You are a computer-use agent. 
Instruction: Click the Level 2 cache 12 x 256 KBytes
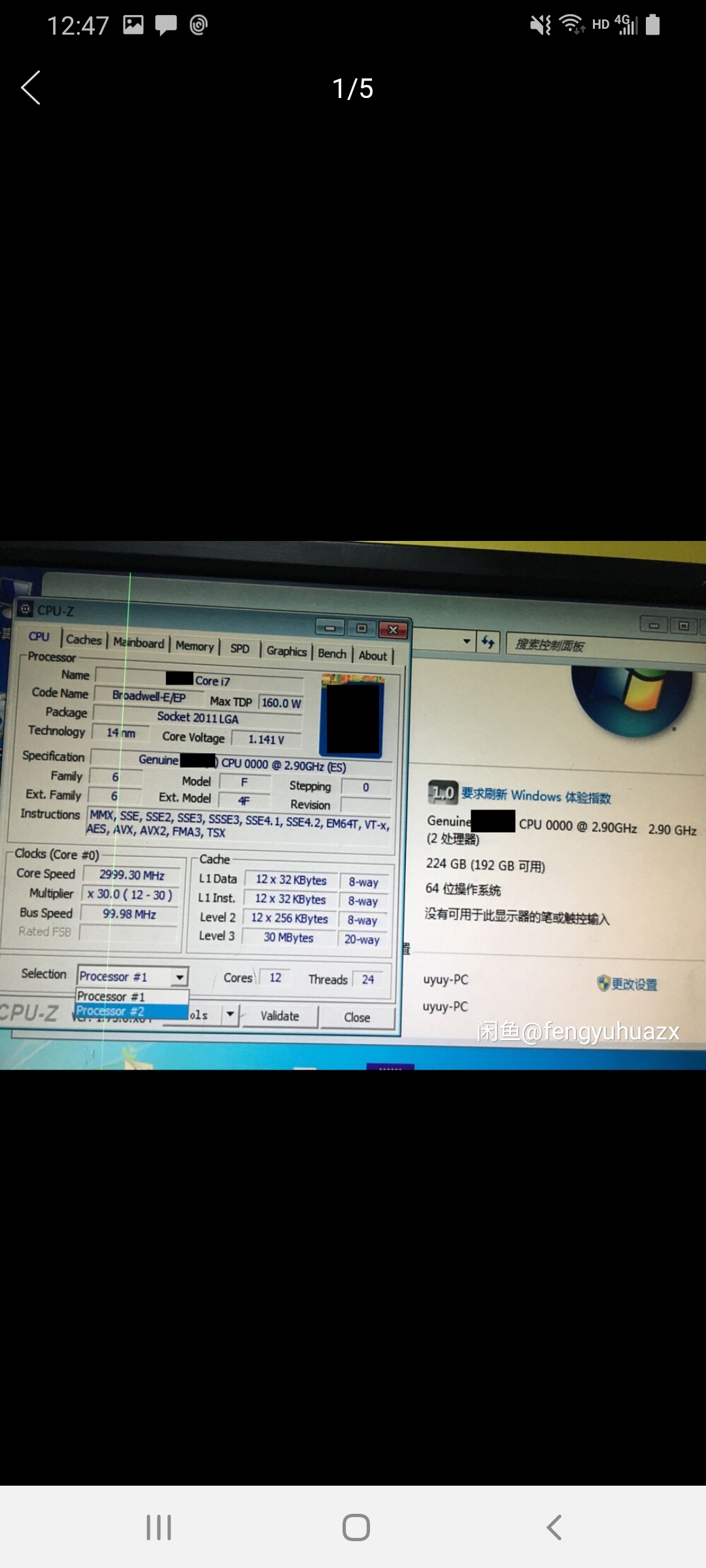click(x=290, y=918)
